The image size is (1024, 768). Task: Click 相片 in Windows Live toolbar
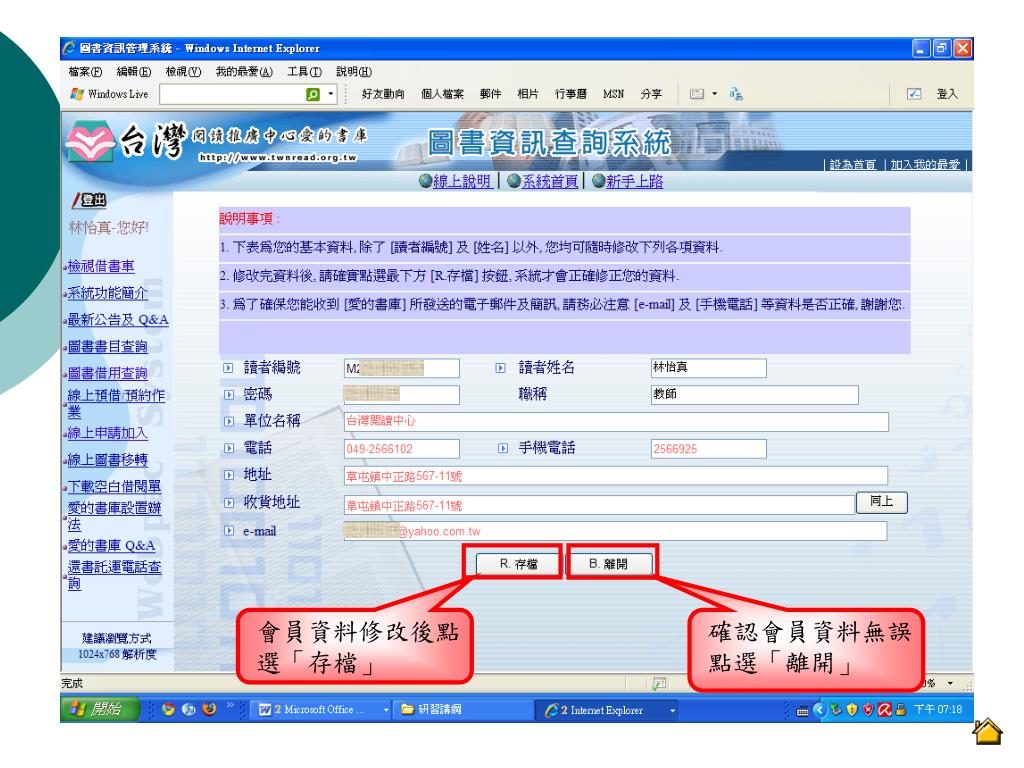[x=528, y=94]
